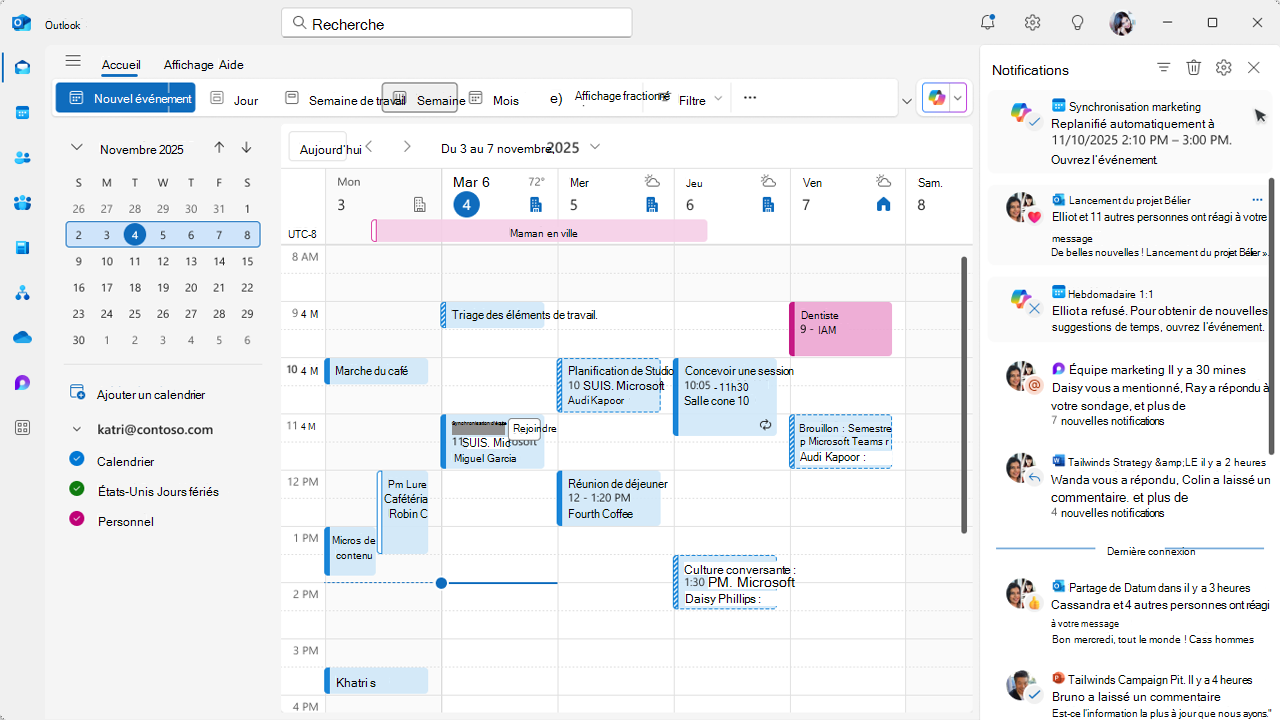Open the Équipe marketing notification
This screenshot has height=720, width=1280.
1129,395
